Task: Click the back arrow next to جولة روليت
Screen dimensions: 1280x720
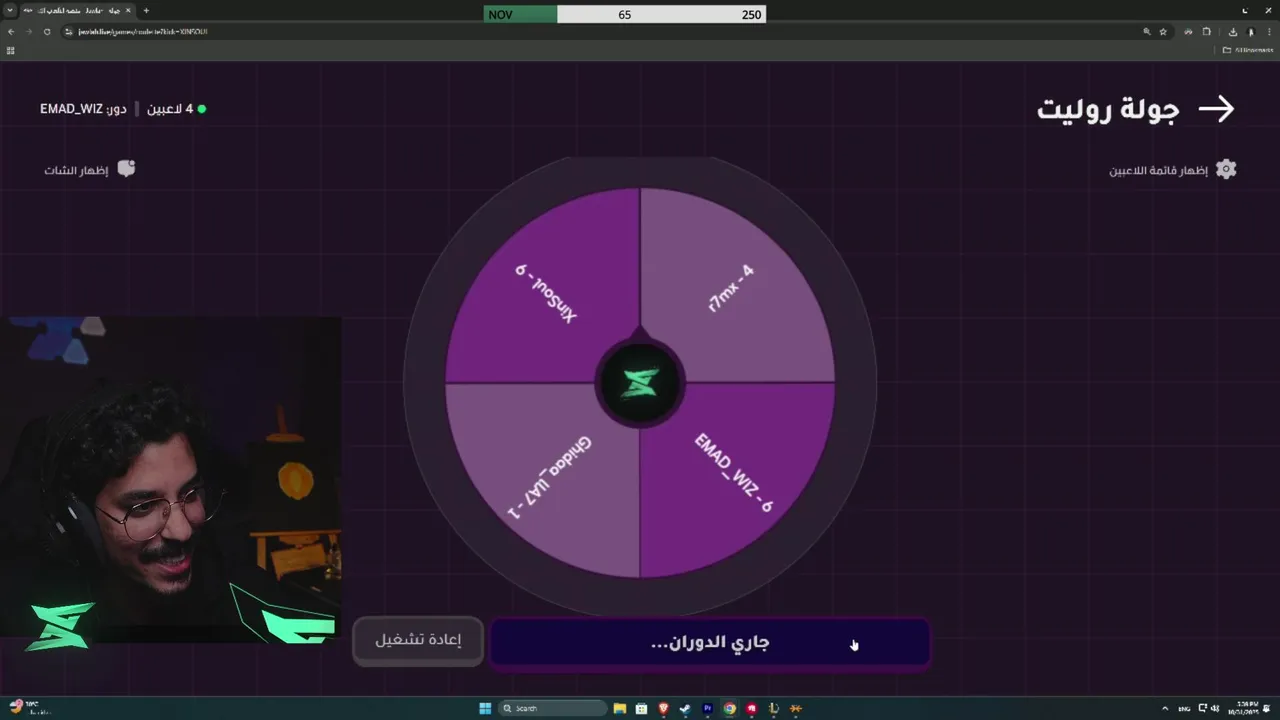Action: [x=1216, y=109]
